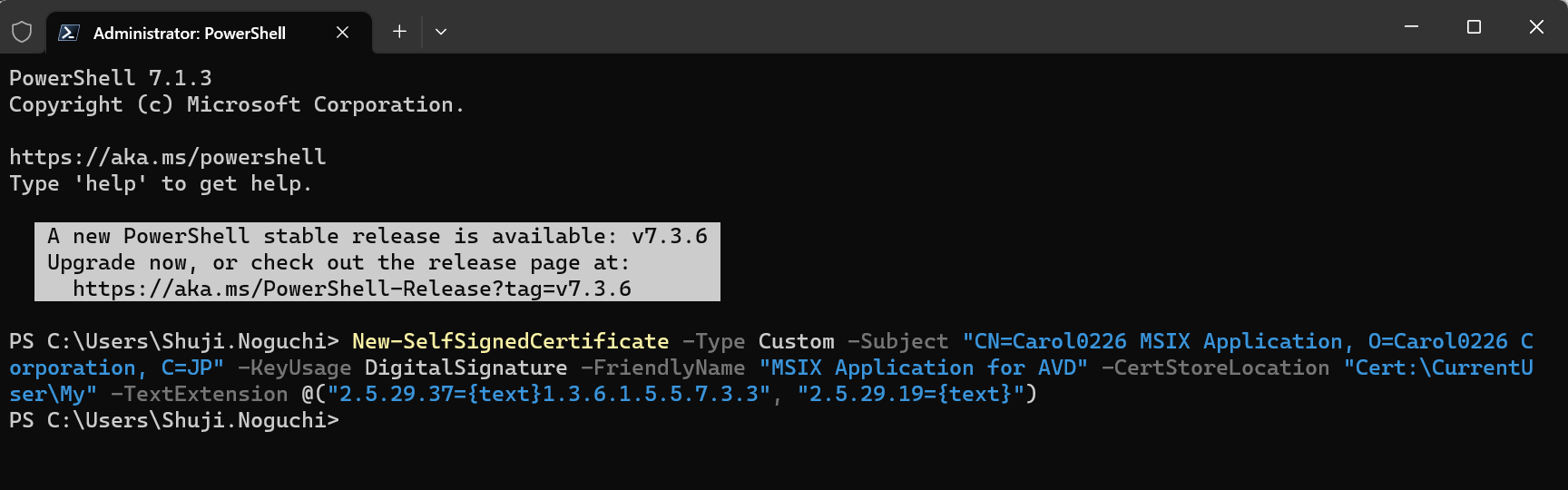Image resolution: width=1568 pixels, height=490 pixels.
Task: Maximize the terminal window
Action: [1474, 27]
